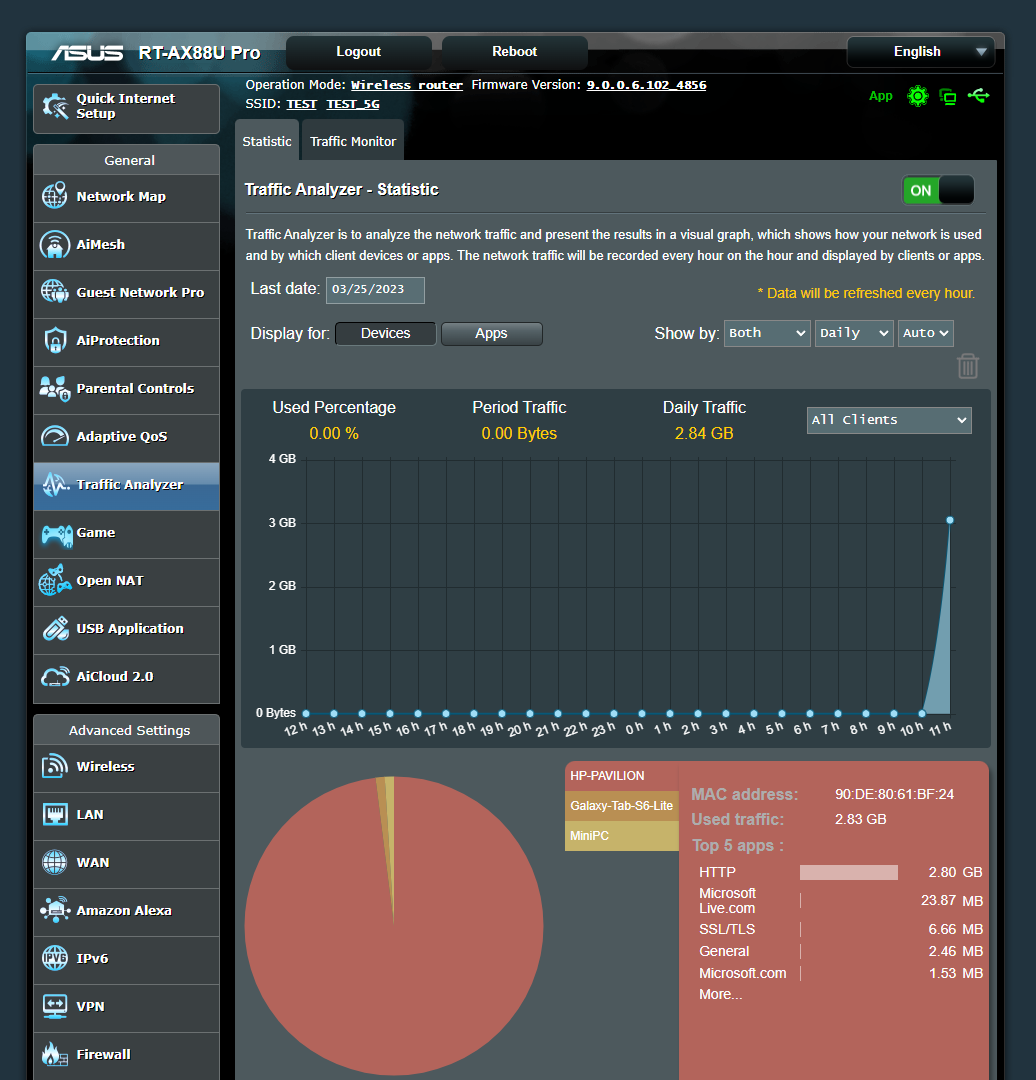
Task: Switch to the Statistic tab
Action: [267, 141]
